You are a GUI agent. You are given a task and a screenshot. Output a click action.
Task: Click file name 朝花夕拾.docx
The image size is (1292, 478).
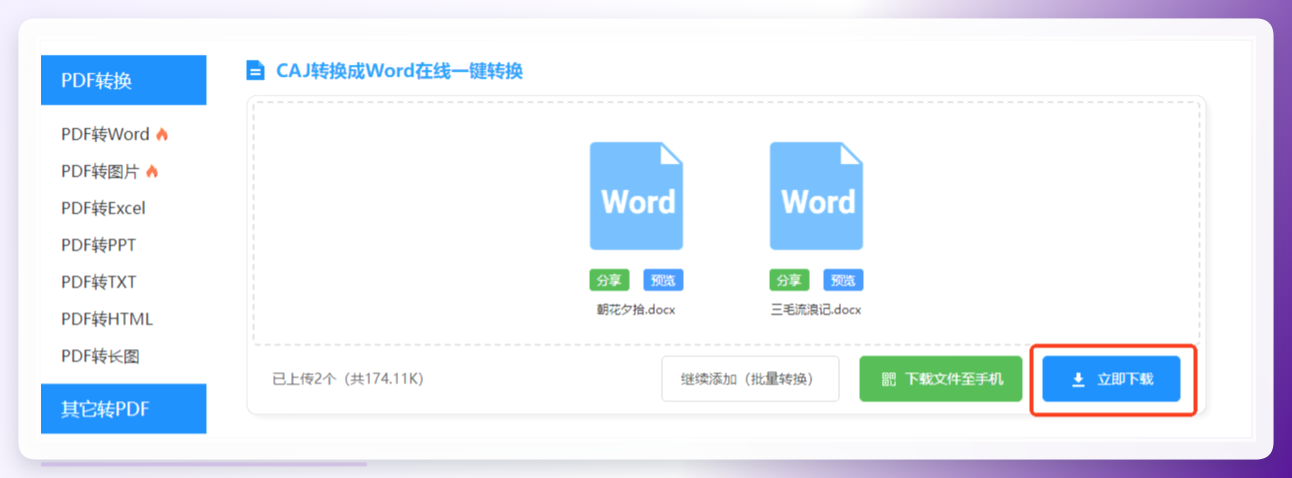[636, 310]
